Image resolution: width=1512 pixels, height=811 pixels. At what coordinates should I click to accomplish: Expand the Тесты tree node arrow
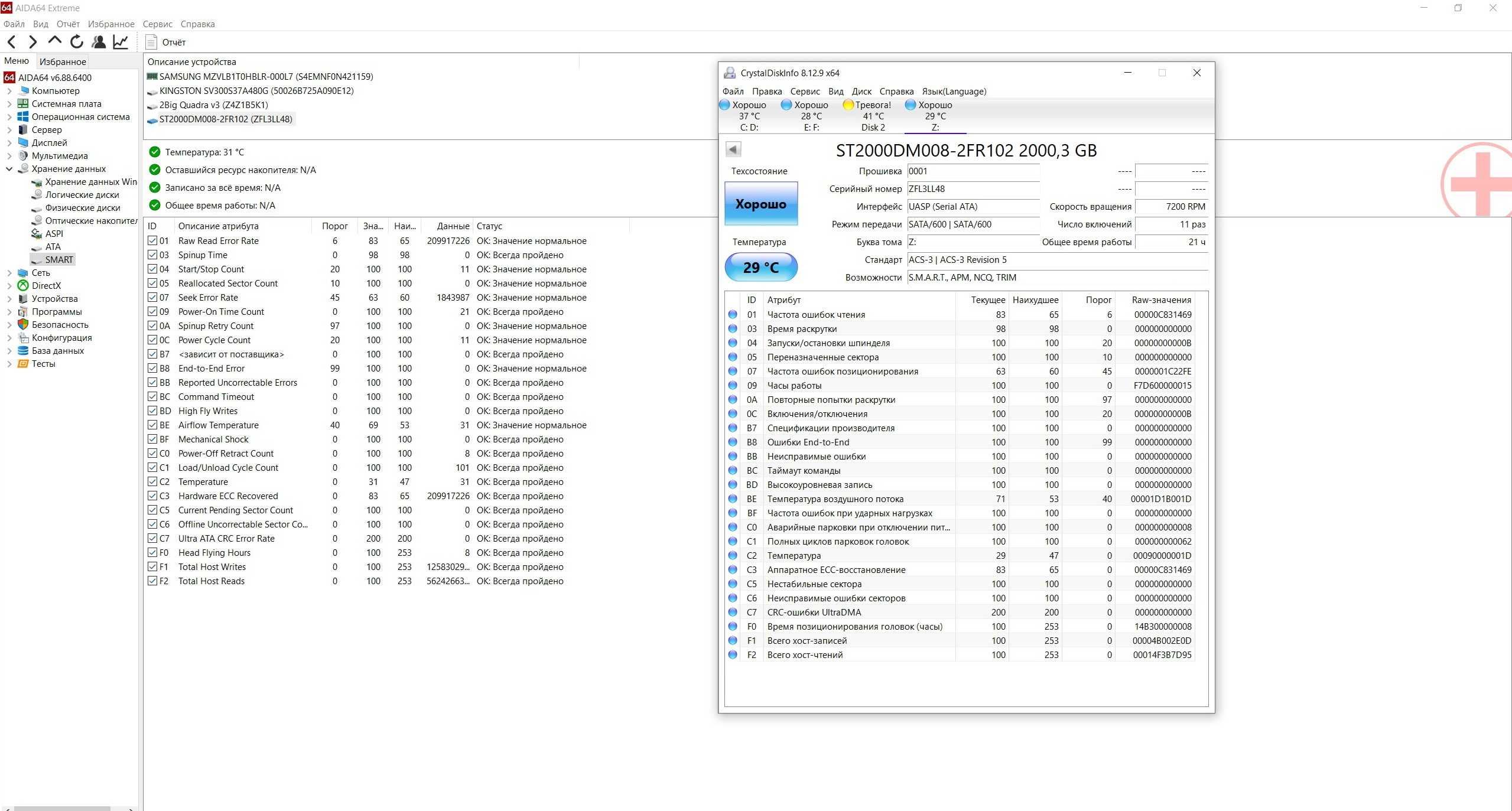click(9, 364)
